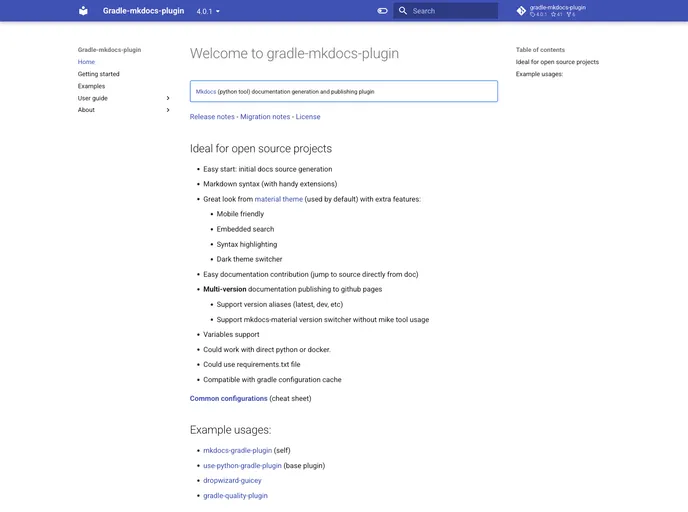Viewport: 688px width, 512px height.
Task: Click Compatible with gradle configuration cache item
Action: coord(272,380)
